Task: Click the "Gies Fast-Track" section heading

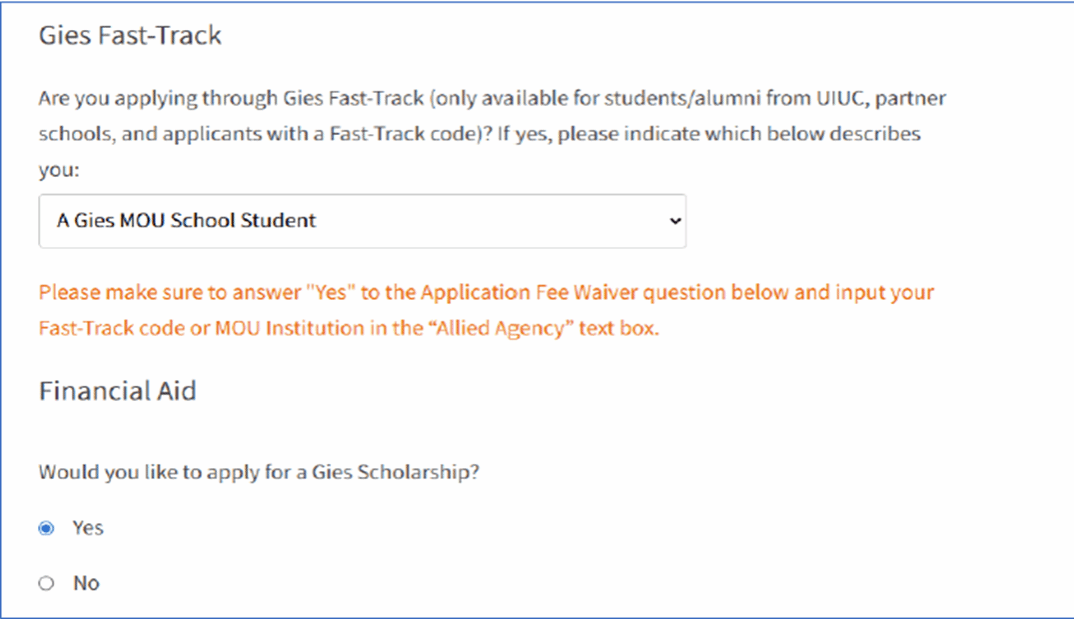Action: [x=130, y=36]
